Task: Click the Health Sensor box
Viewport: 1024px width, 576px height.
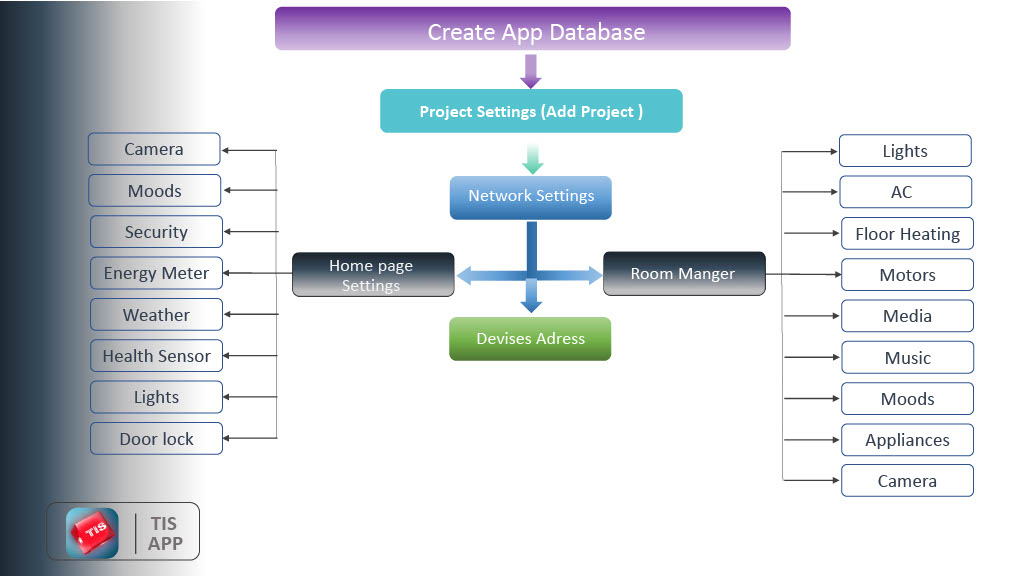Action: click(x=156, y=356)
